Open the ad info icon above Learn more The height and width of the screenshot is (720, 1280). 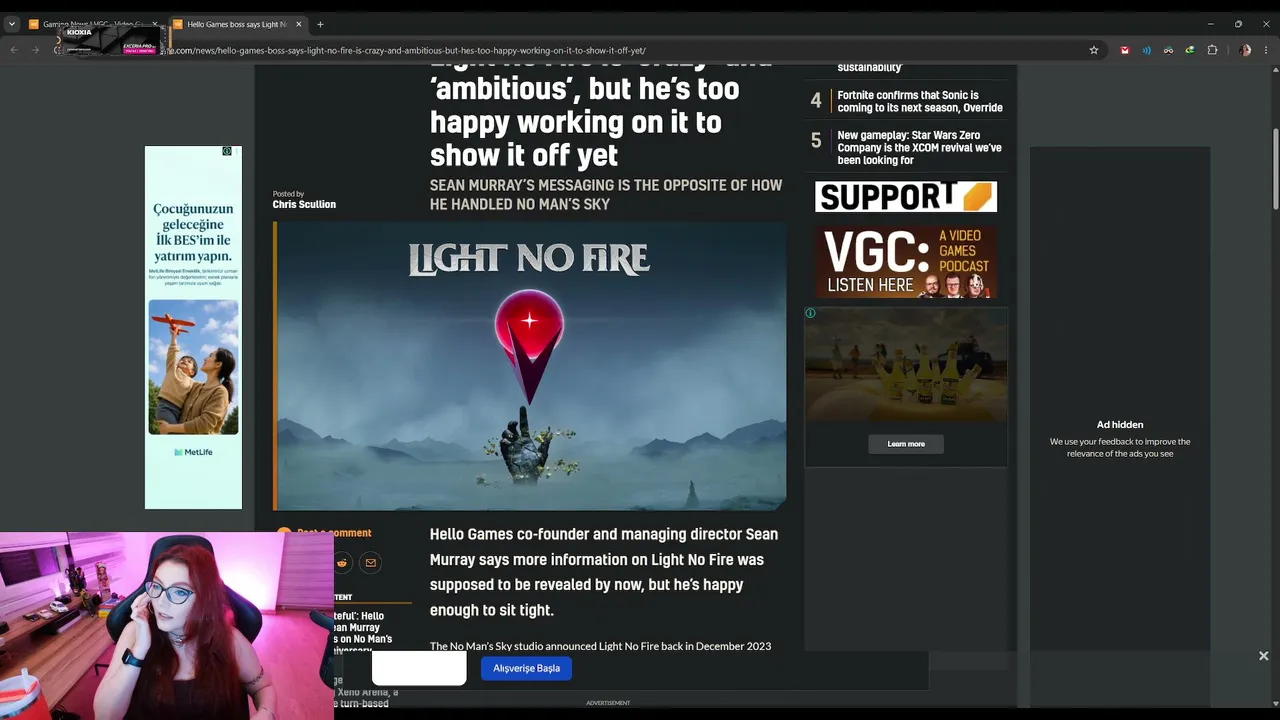point(810,313)
